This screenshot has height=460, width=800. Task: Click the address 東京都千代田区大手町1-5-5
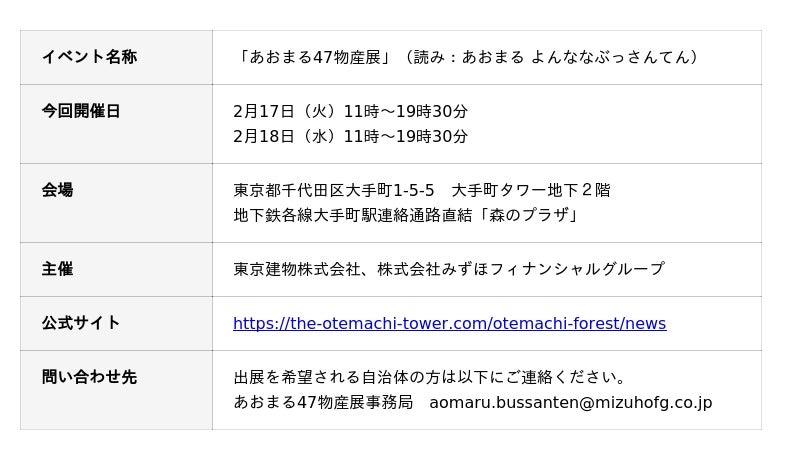[x=334, y=190]
